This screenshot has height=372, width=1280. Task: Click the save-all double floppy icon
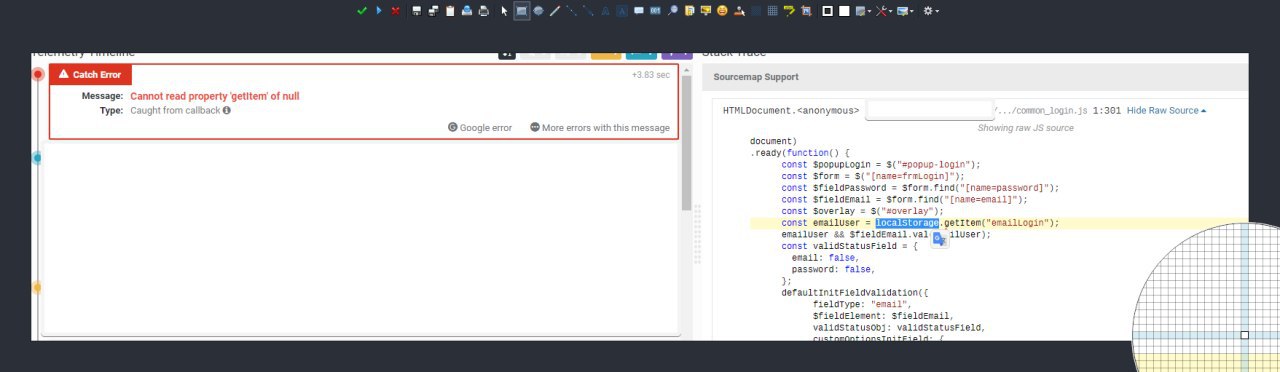point(433,11)
